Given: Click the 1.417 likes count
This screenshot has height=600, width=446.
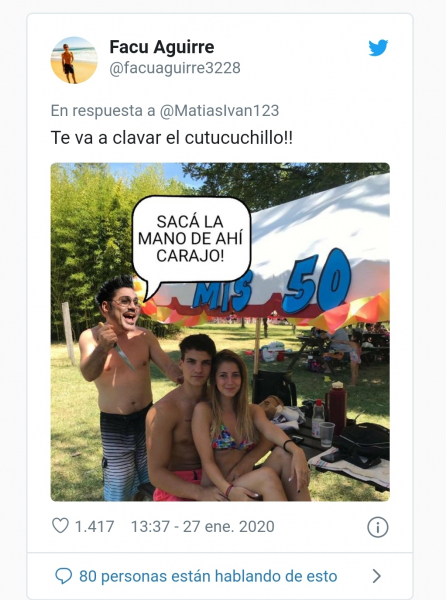Looking at the screenshot, I should pos(94,527).
